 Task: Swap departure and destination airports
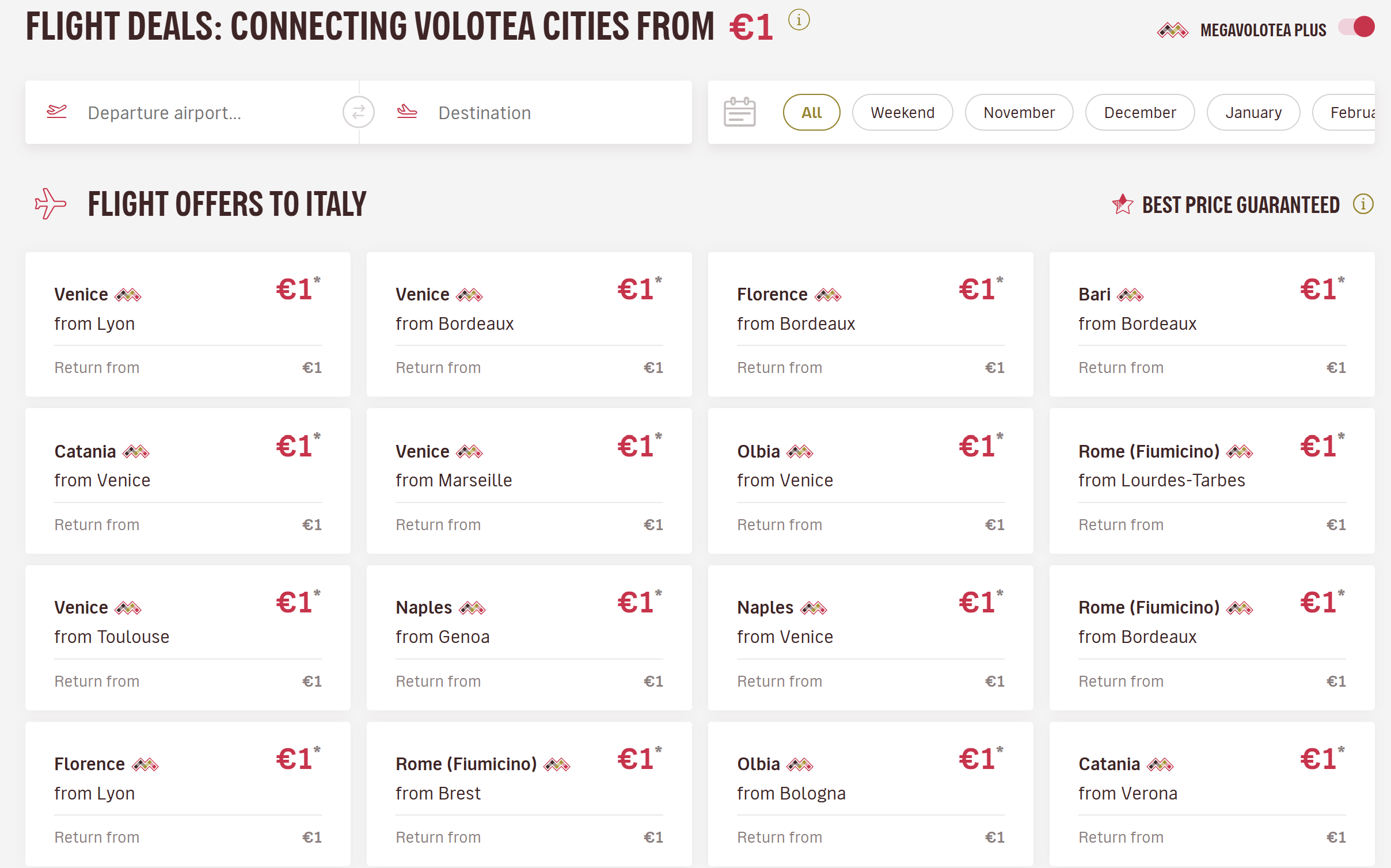click(358, 112)
